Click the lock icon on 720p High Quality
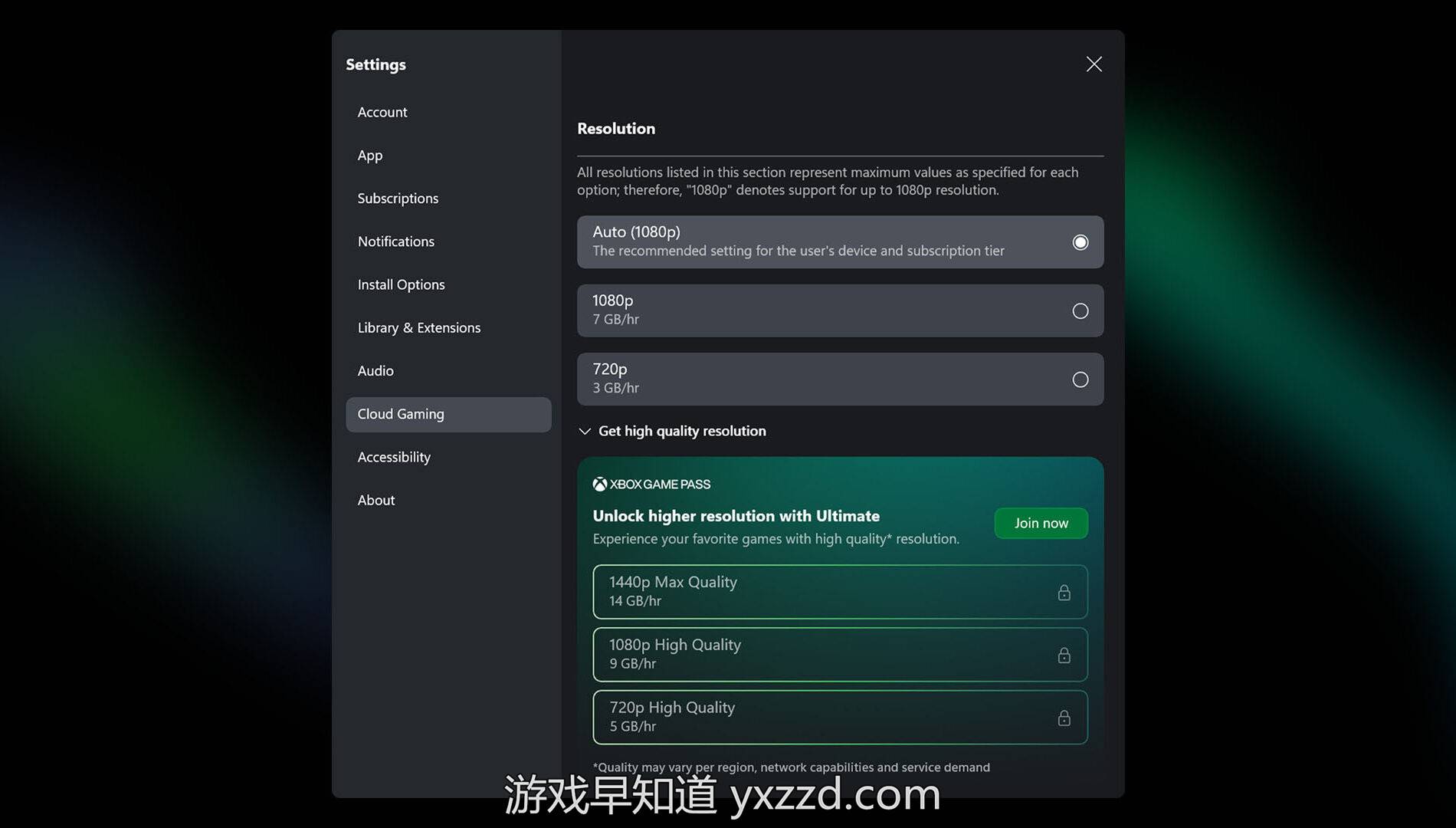 [x=1064, y=718]
